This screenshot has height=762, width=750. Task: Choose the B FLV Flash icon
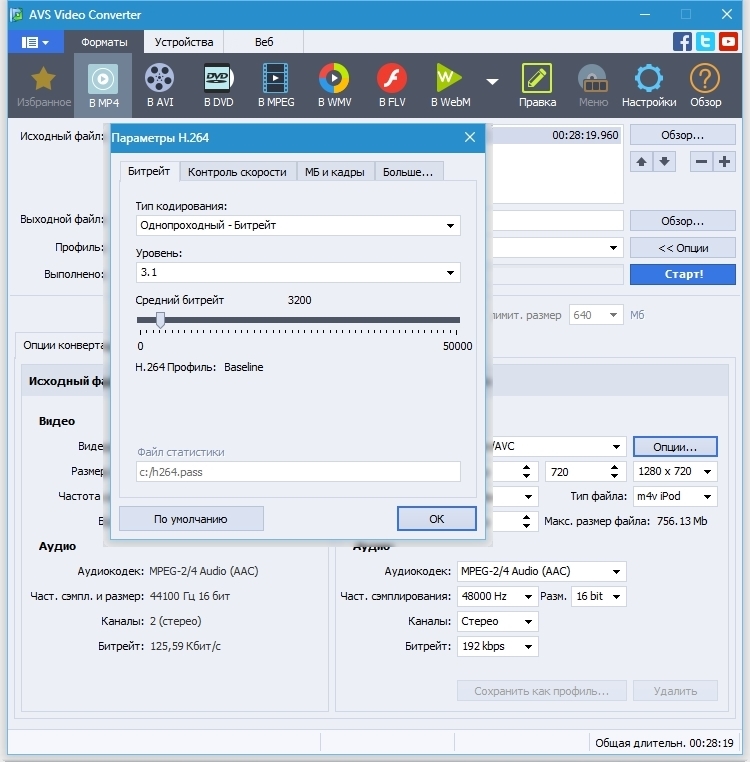tap(392, 84)
